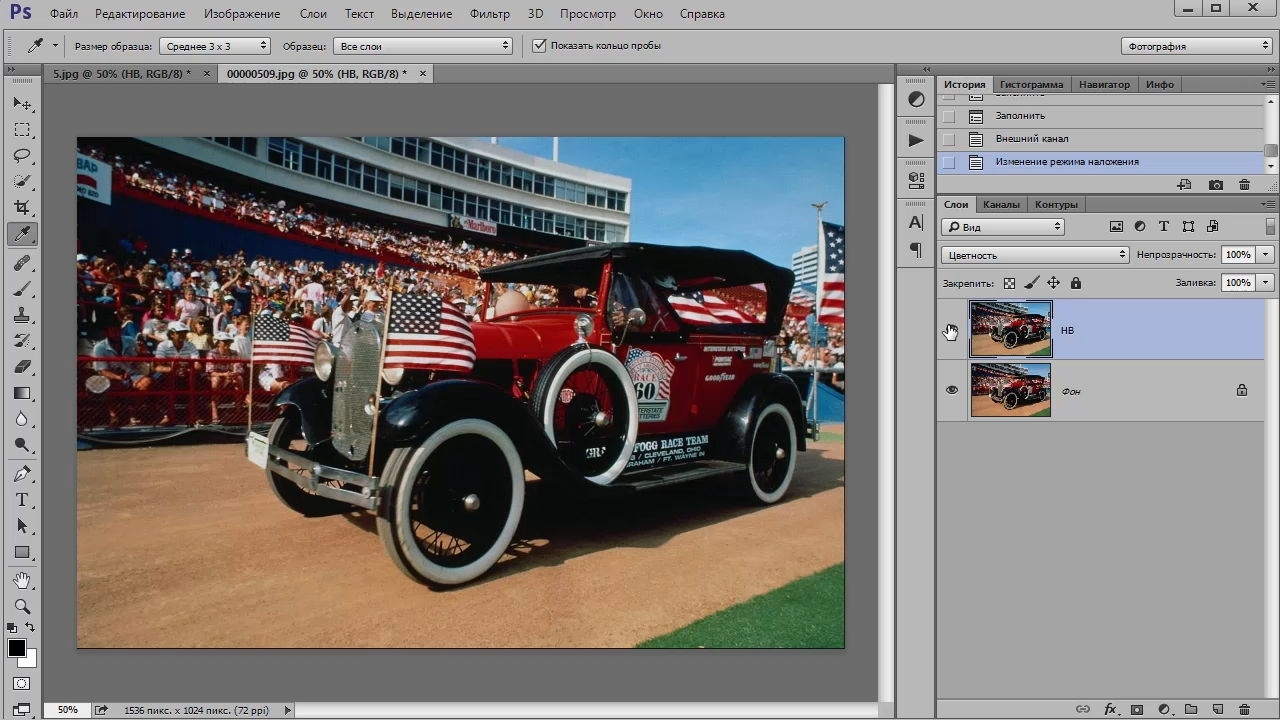Select the Quick Selection tool
This screenshot has width=1280, height=720.
point(22,182)
